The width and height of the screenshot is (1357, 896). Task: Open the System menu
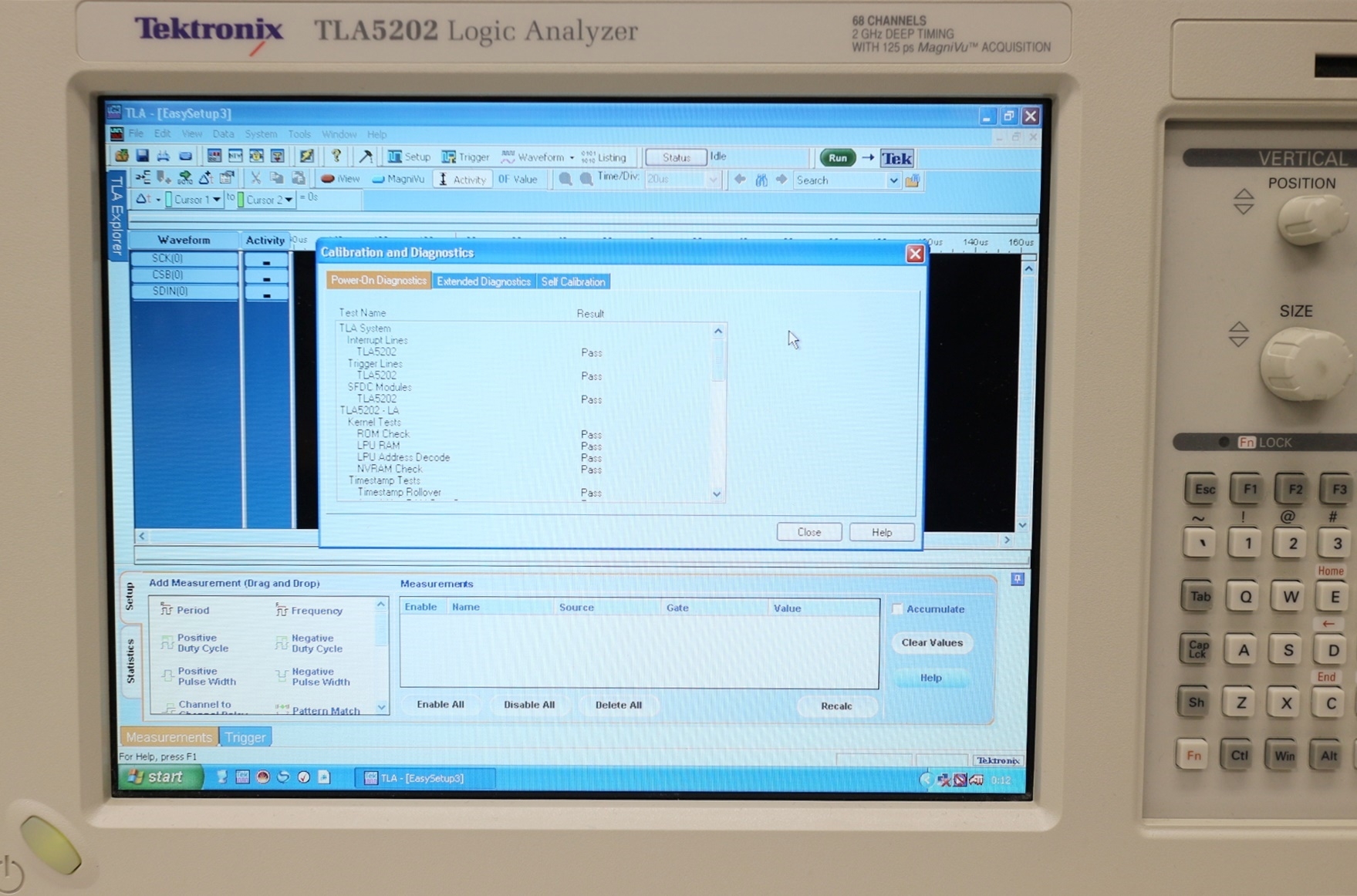coord(261,134)
